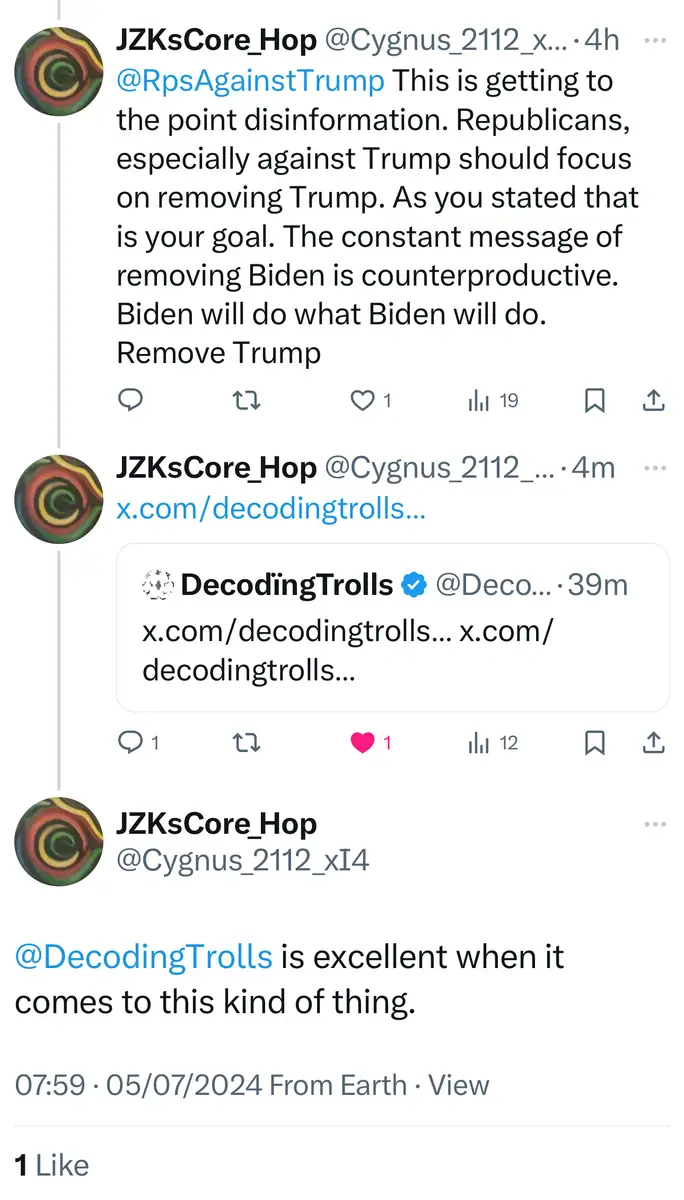Viewport: 684px width, 1200px height.
Task: Unlike the tweet with the pink heart
Action: [363, 743]
